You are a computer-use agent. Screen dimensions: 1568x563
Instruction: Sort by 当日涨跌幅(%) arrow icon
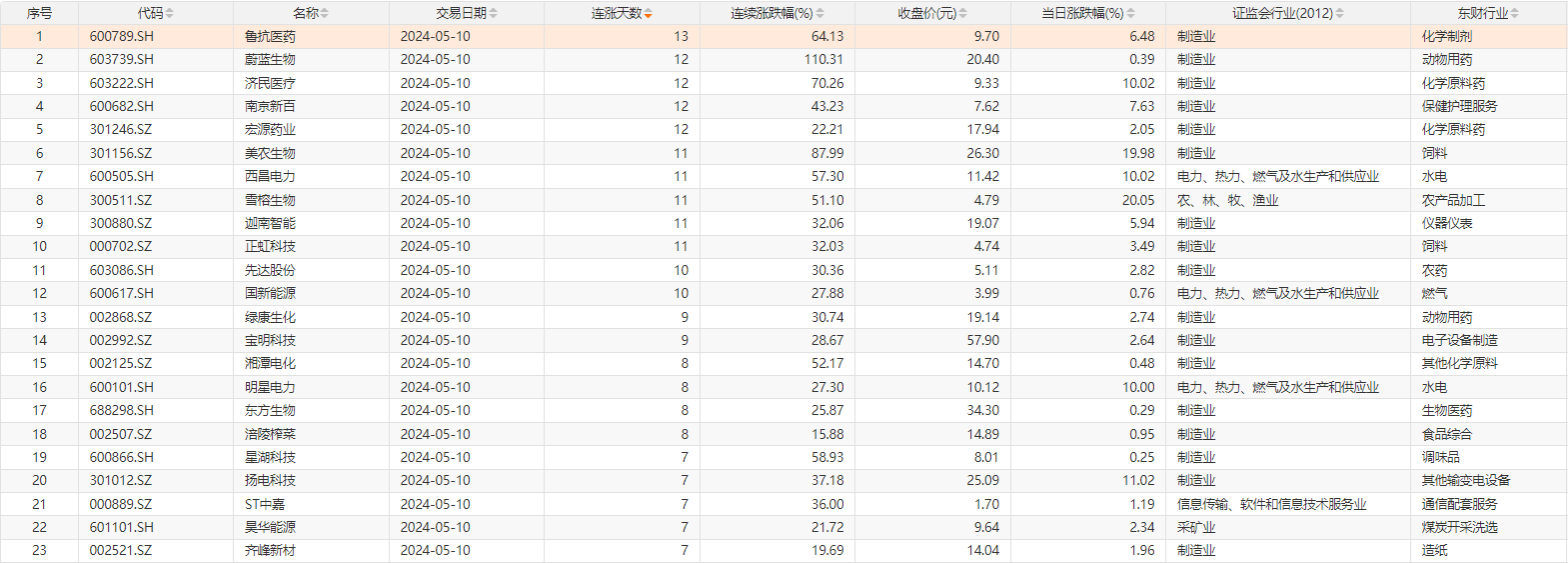coord(1131,13)
